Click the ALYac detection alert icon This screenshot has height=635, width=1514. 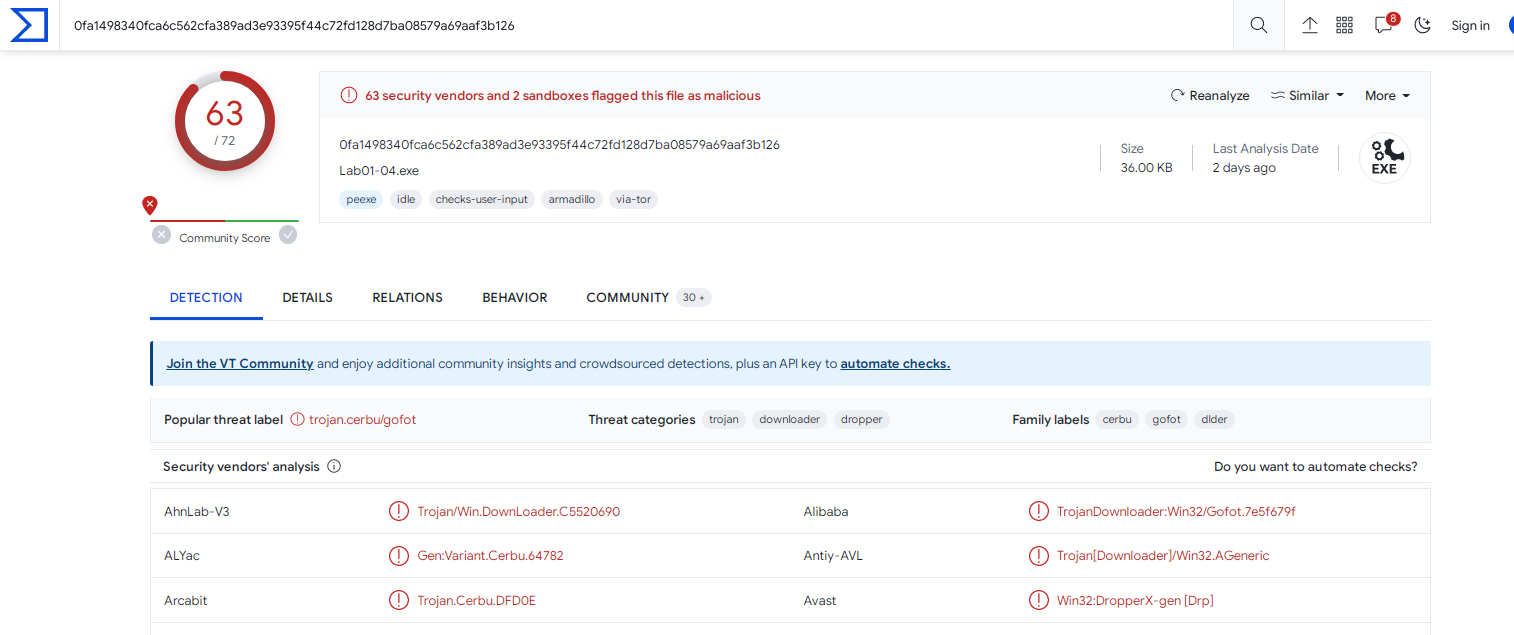[399, 556]
